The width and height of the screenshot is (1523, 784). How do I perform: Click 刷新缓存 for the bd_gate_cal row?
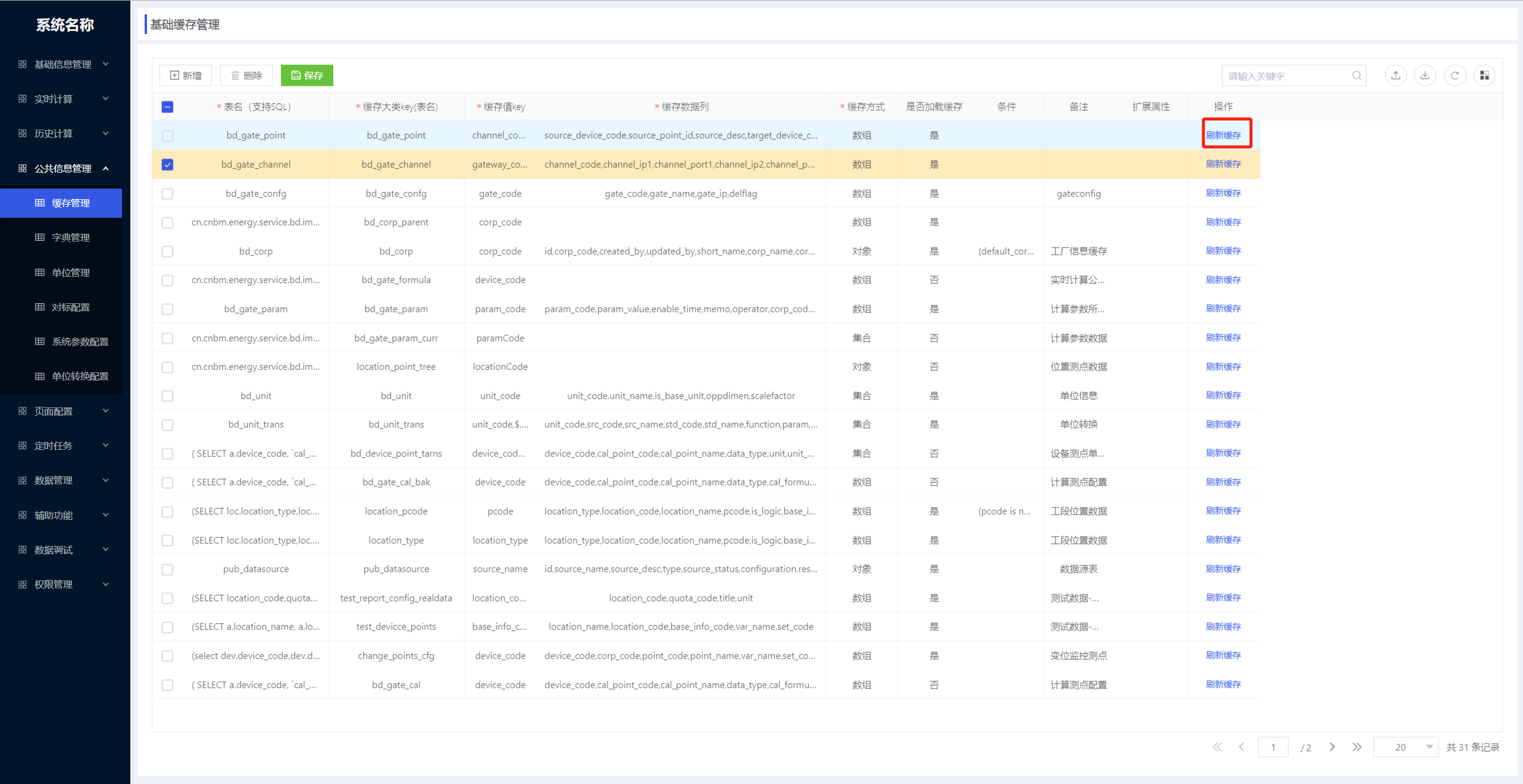click(1224, 685)
